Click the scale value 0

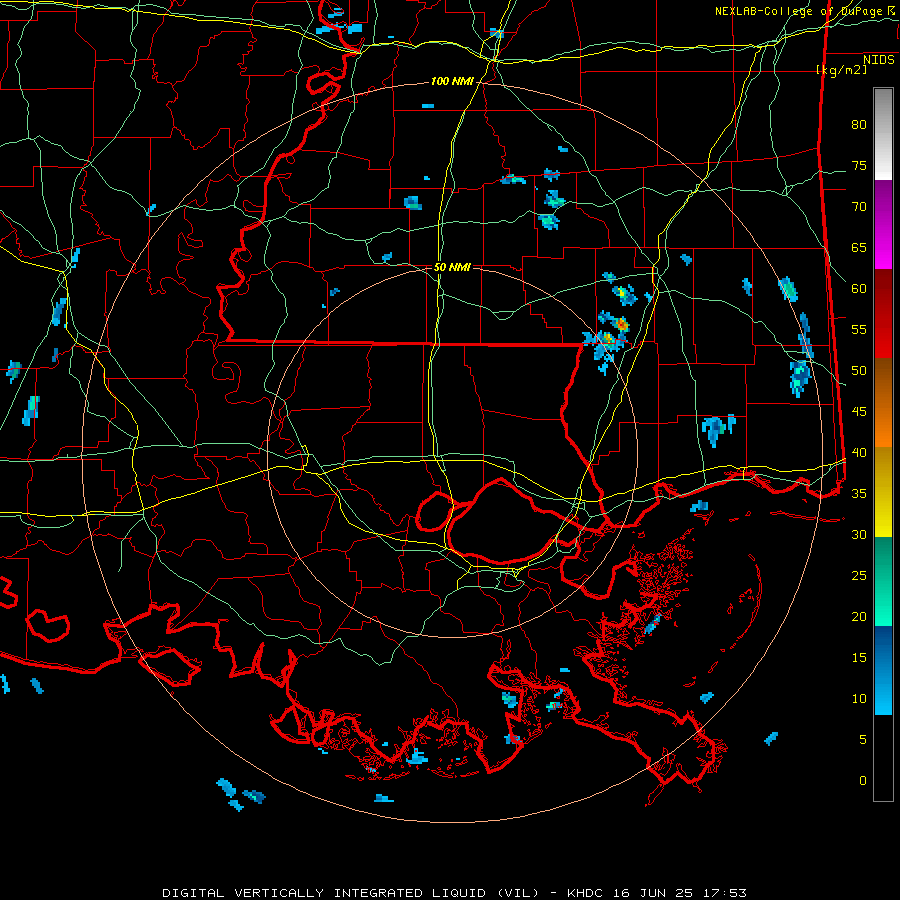pyautogui.click(x=863, y=781)
